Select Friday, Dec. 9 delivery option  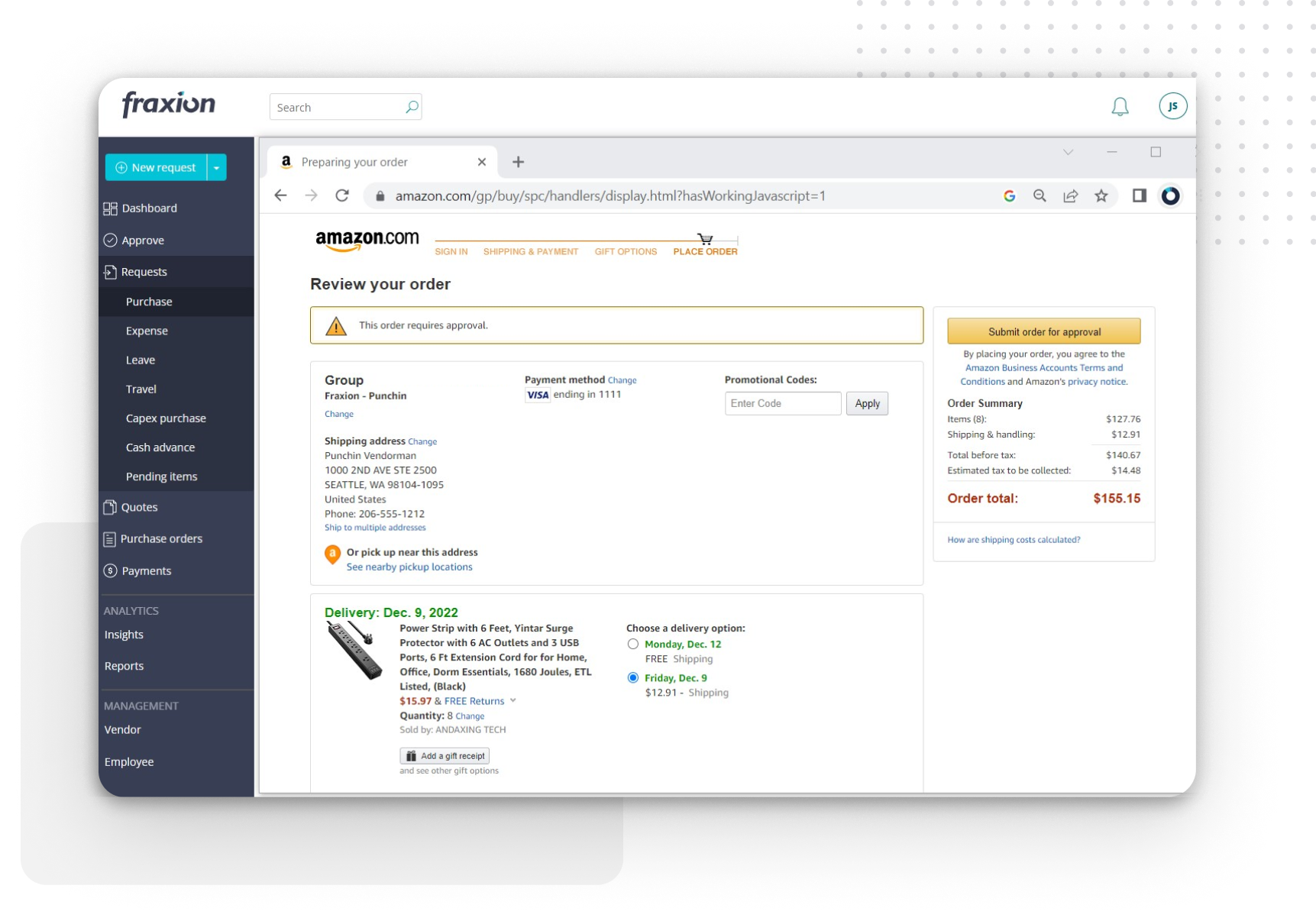pyautogui.click(x=633, y=677)
